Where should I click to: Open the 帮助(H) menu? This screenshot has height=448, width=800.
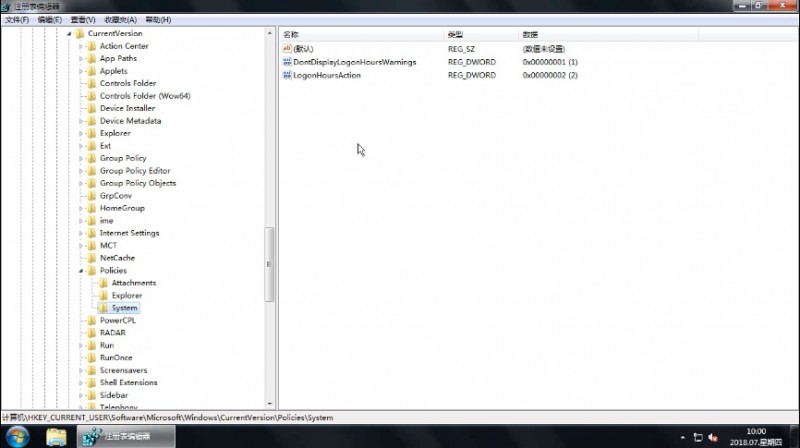pos(158,20)
